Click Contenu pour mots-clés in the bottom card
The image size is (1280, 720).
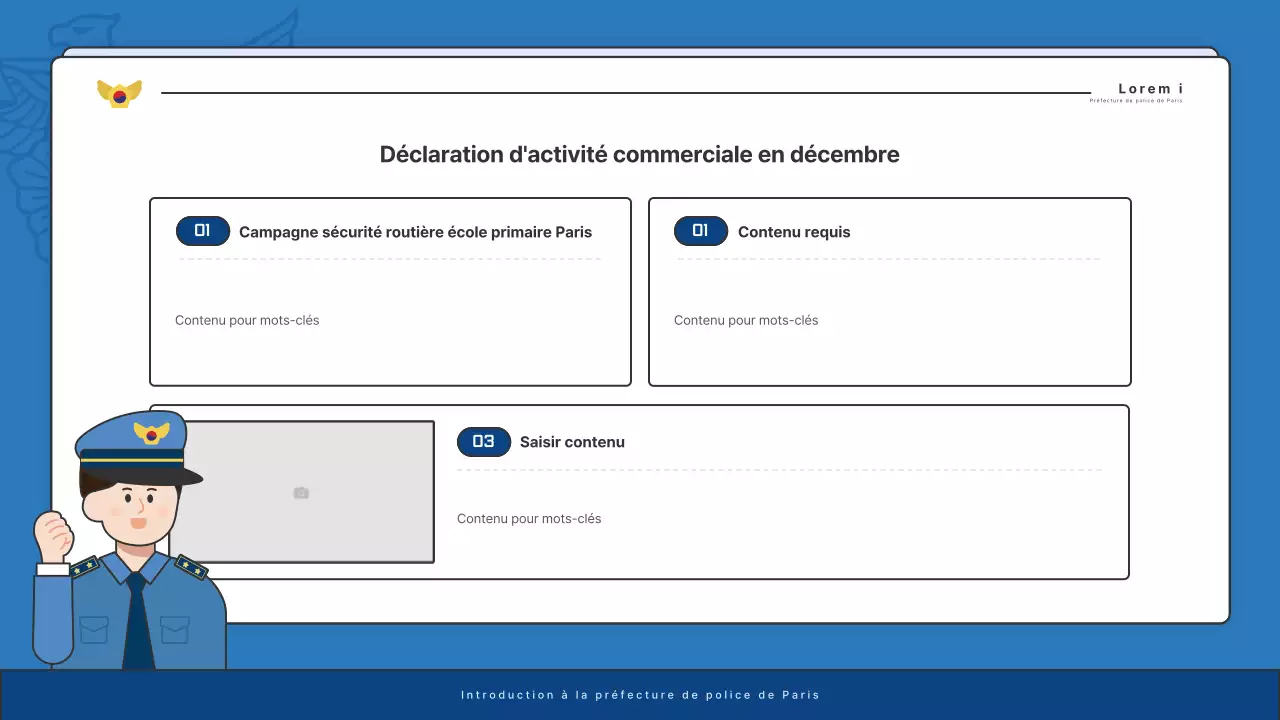[x=529, y=518]
